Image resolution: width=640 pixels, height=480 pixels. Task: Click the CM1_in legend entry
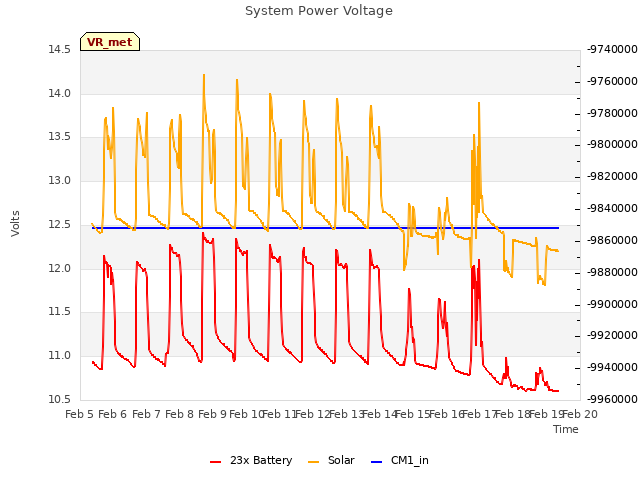click(x=400, y=460)
